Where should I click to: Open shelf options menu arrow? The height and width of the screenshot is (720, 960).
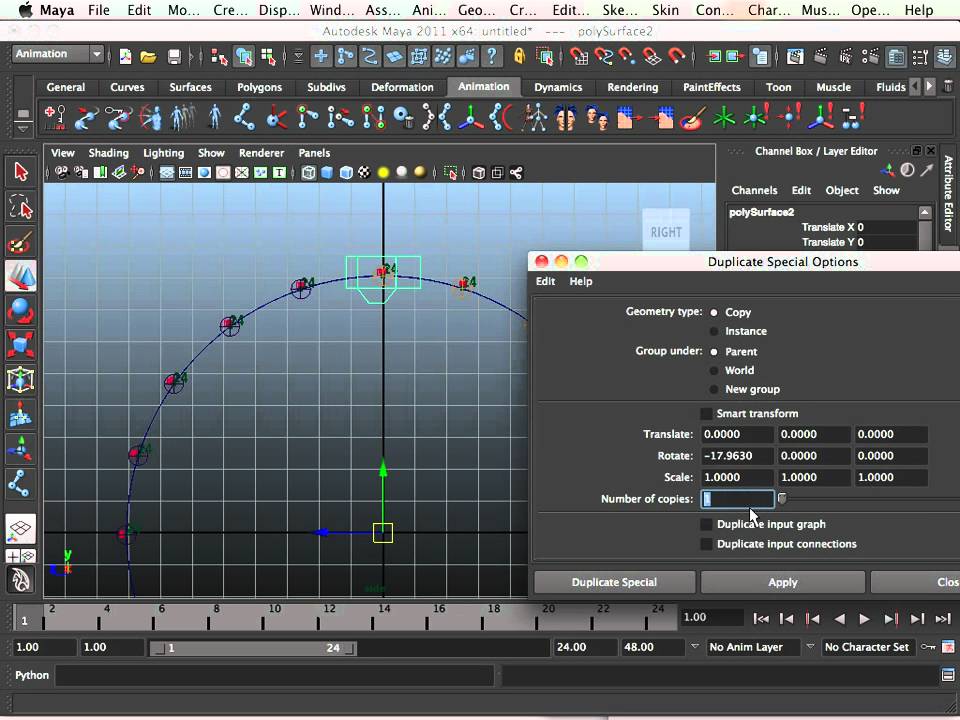(x=23, y=129)
